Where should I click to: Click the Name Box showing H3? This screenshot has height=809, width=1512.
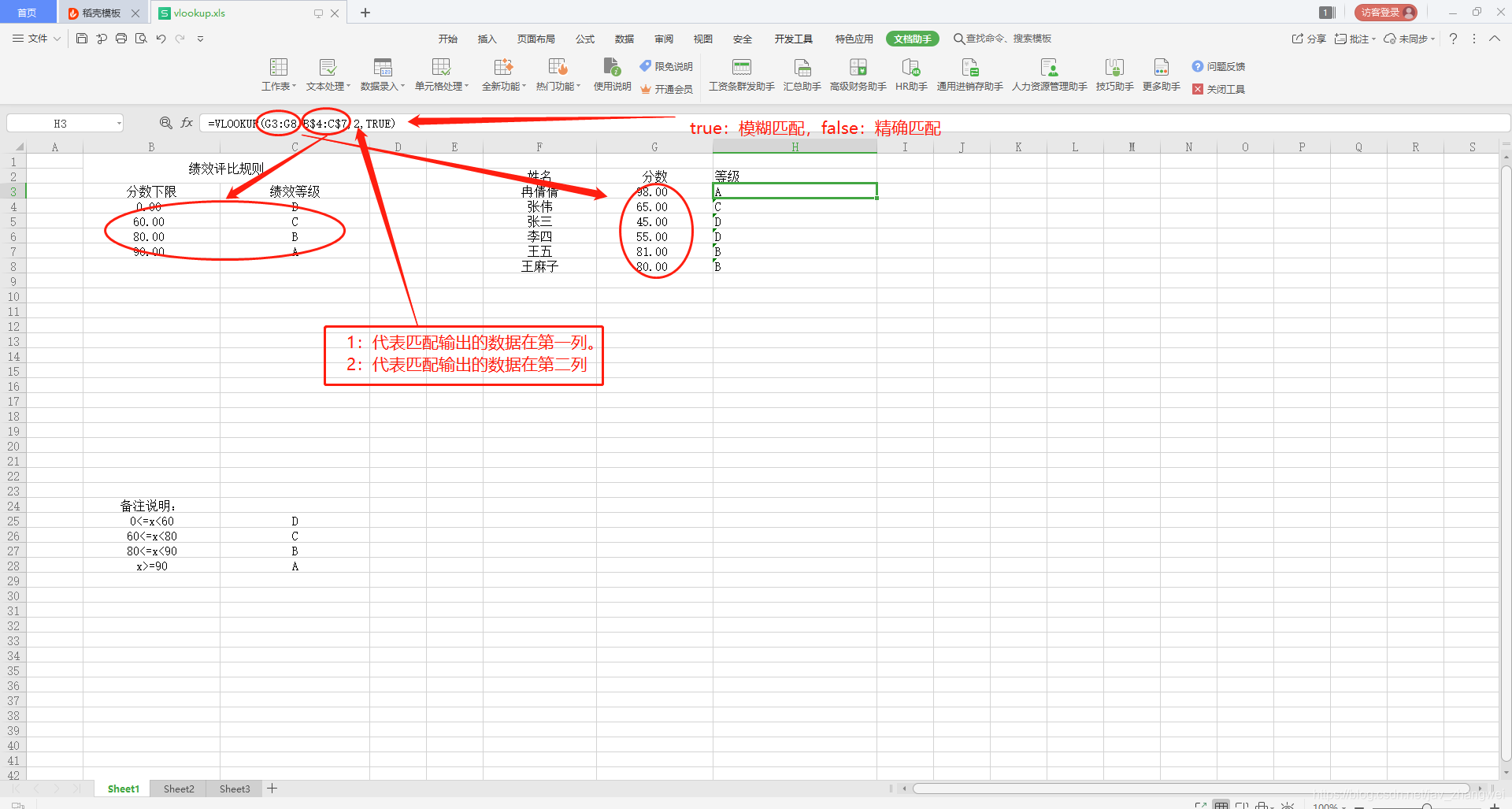(x=65, y=123)
